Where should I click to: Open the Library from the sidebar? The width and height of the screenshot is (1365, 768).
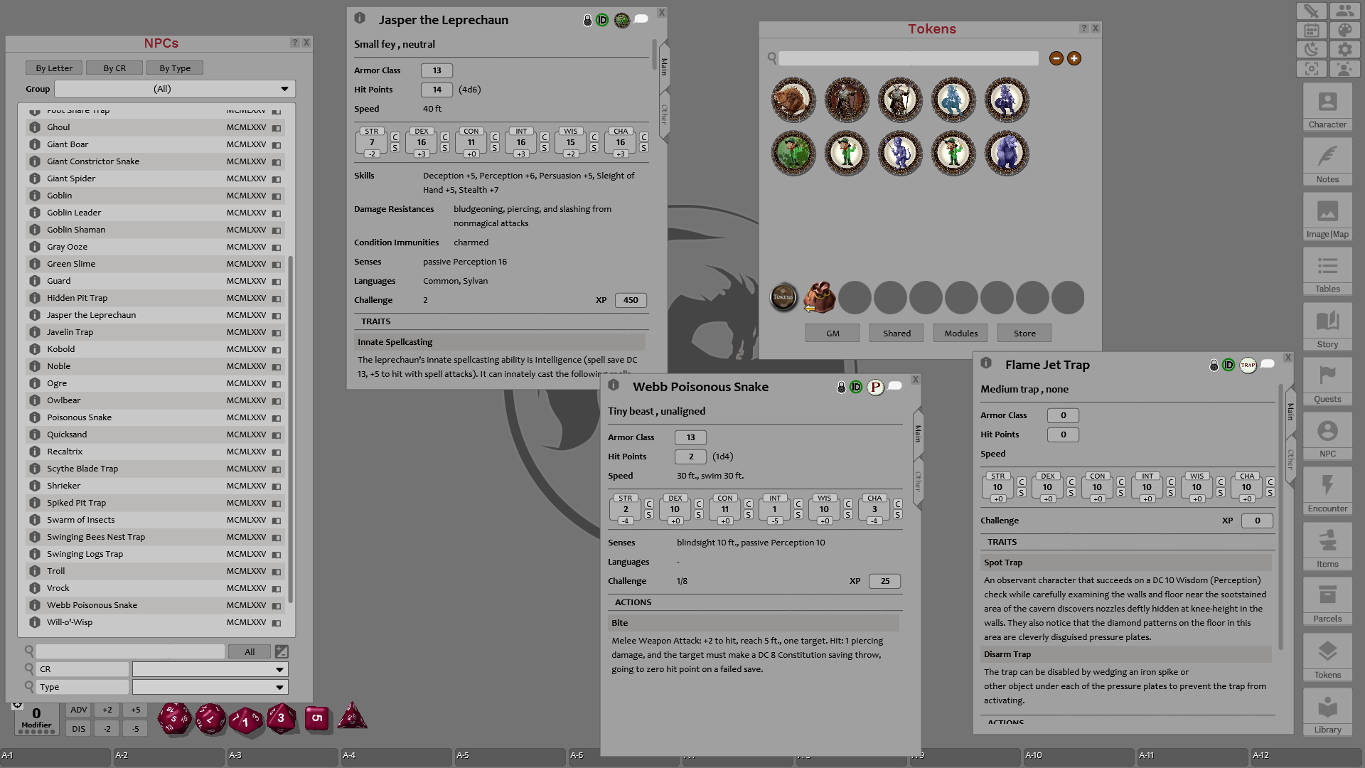(1326, 712)
